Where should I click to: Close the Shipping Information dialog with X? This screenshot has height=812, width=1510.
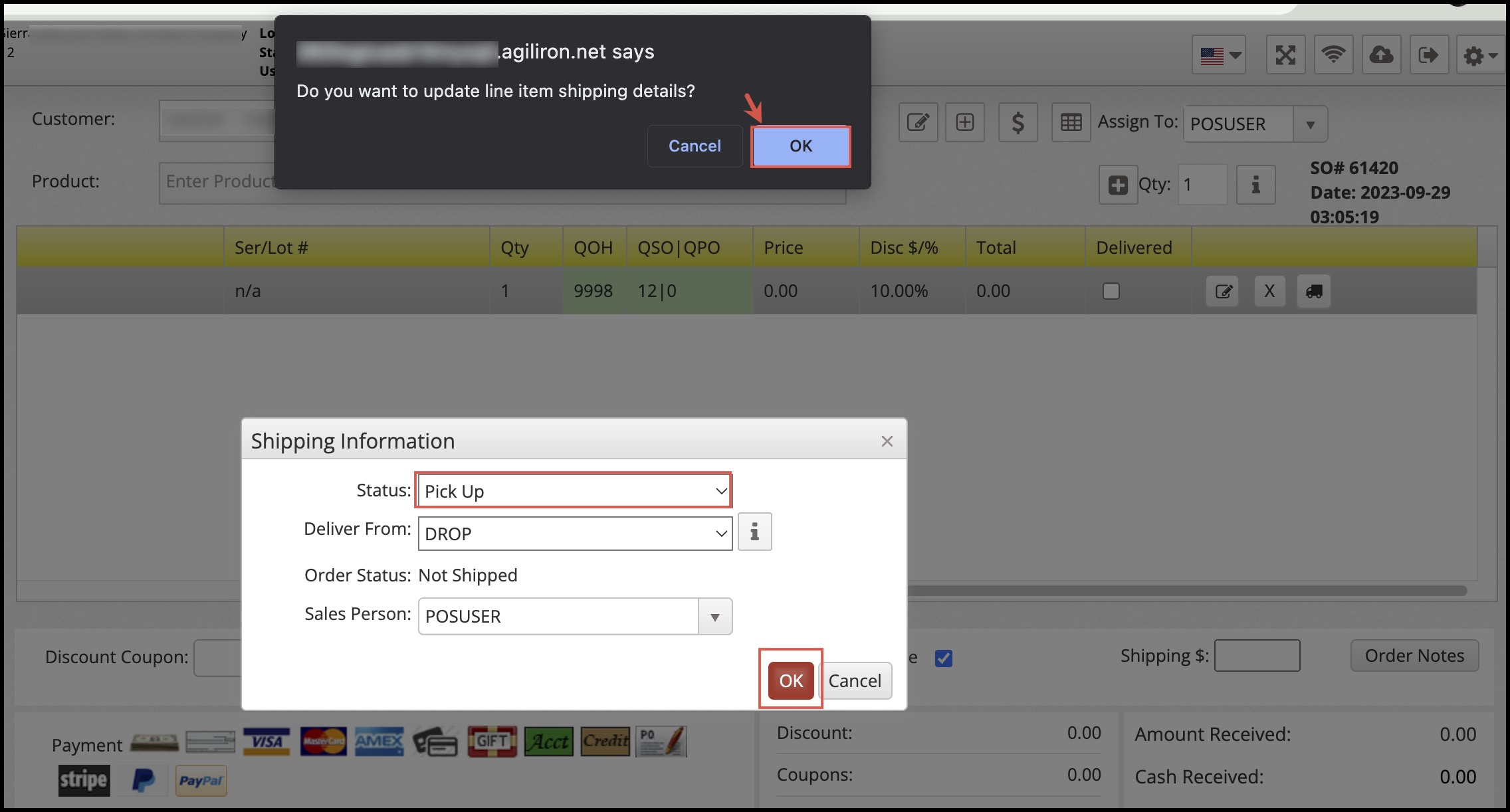(887, 441)
